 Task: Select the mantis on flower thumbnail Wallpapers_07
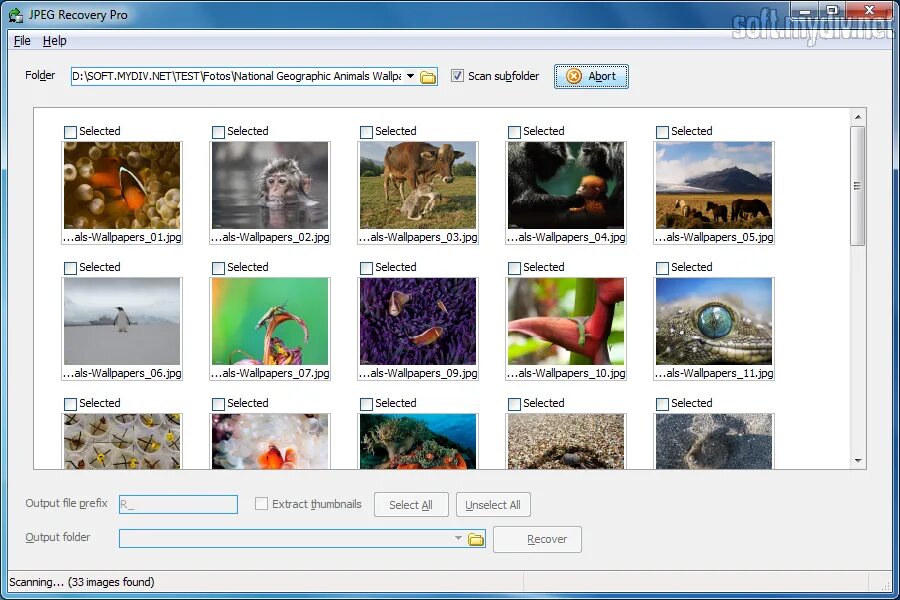[270, 322]
